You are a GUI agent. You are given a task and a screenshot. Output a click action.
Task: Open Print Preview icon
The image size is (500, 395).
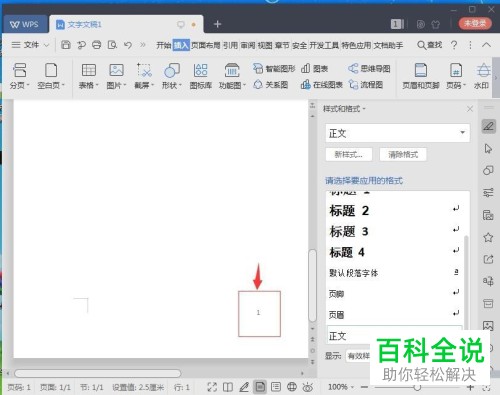tap(112, 45)
